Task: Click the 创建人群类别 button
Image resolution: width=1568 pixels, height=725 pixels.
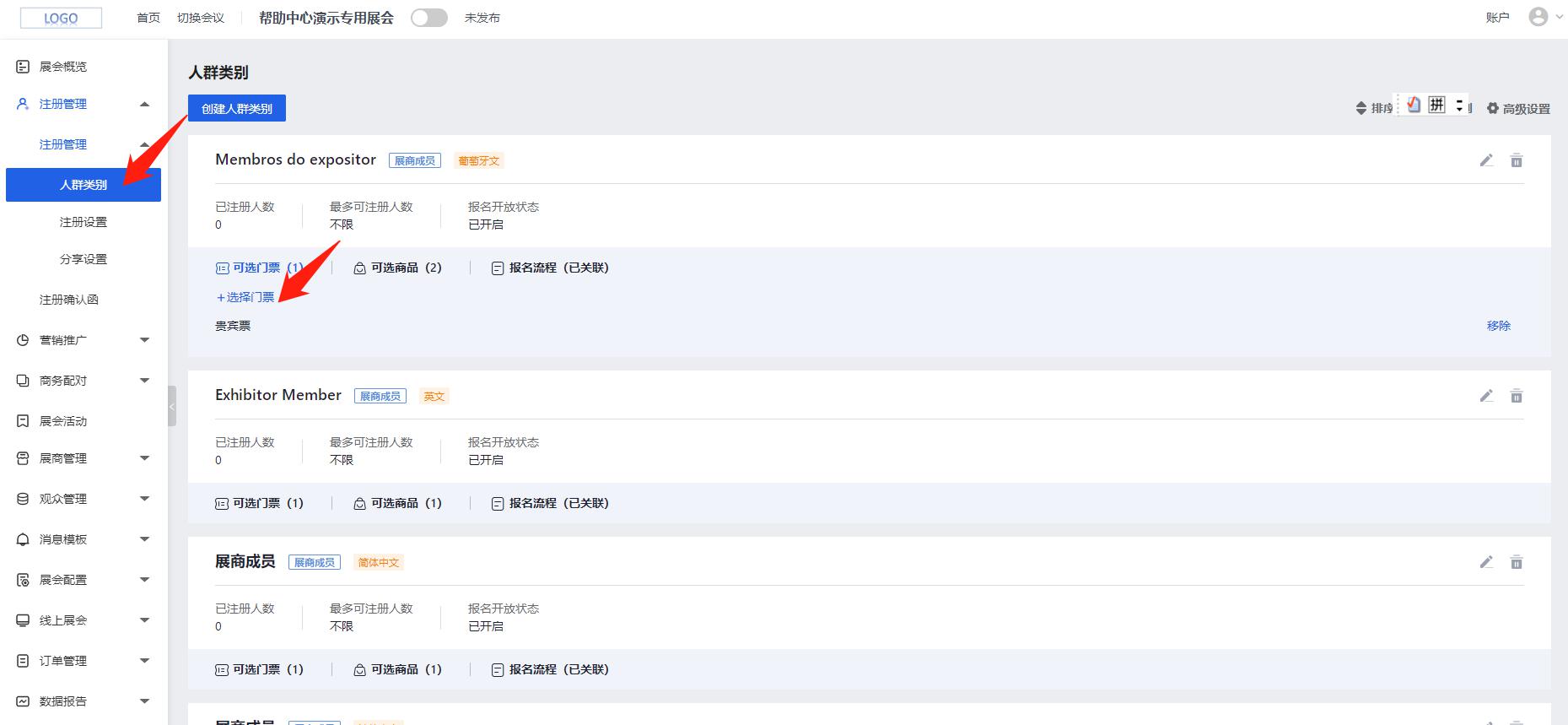Action: (236, 108)
